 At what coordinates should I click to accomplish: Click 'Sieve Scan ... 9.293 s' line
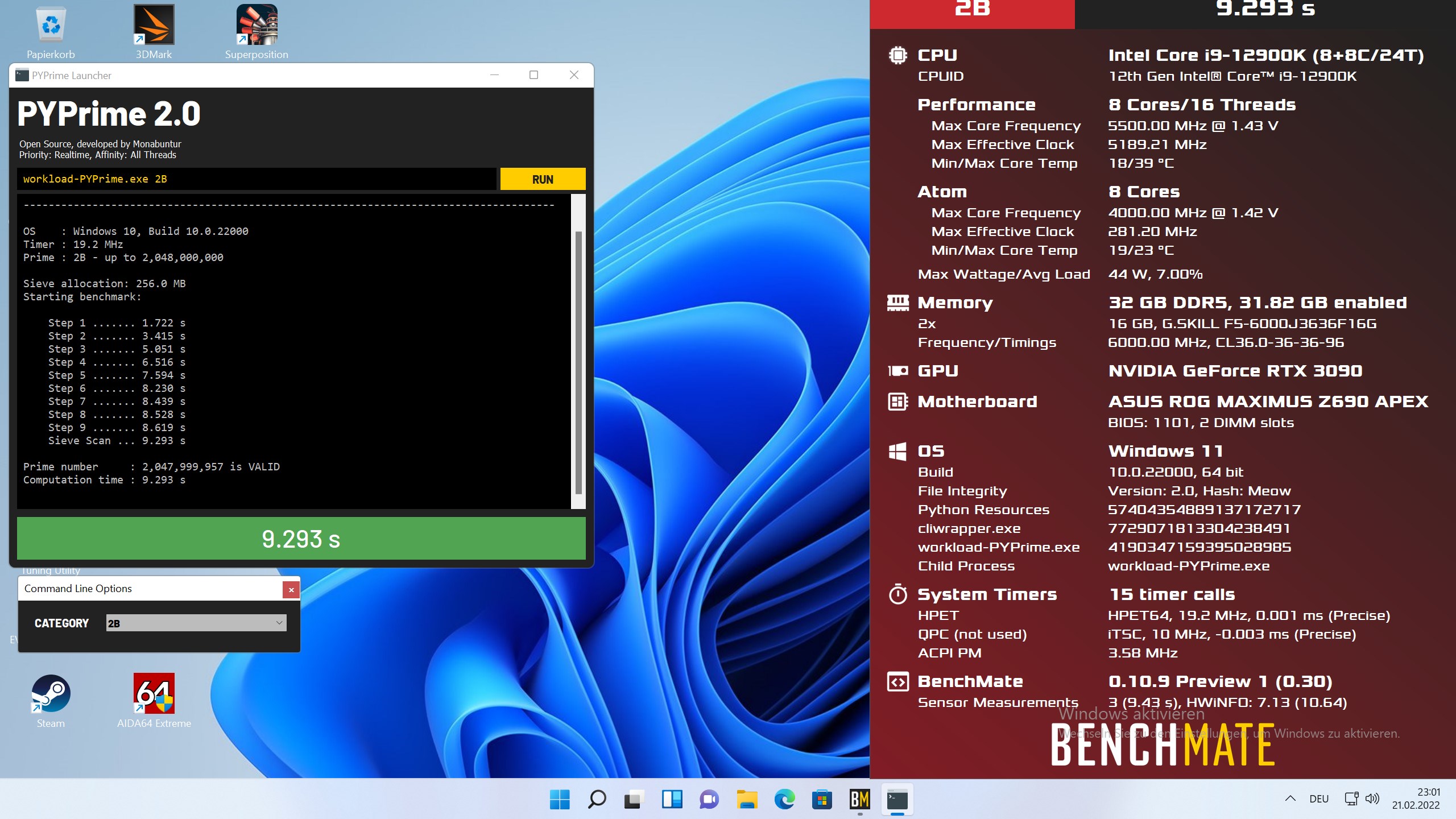coord(117,441)
